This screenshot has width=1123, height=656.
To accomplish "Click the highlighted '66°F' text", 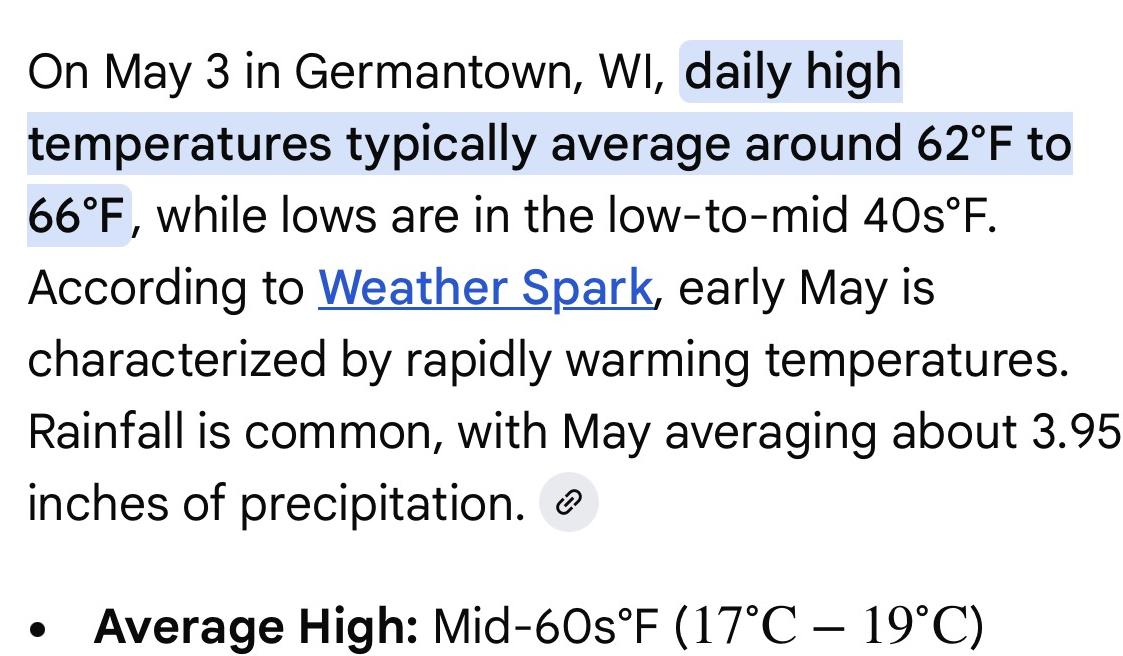I will [x=77, y=216].
